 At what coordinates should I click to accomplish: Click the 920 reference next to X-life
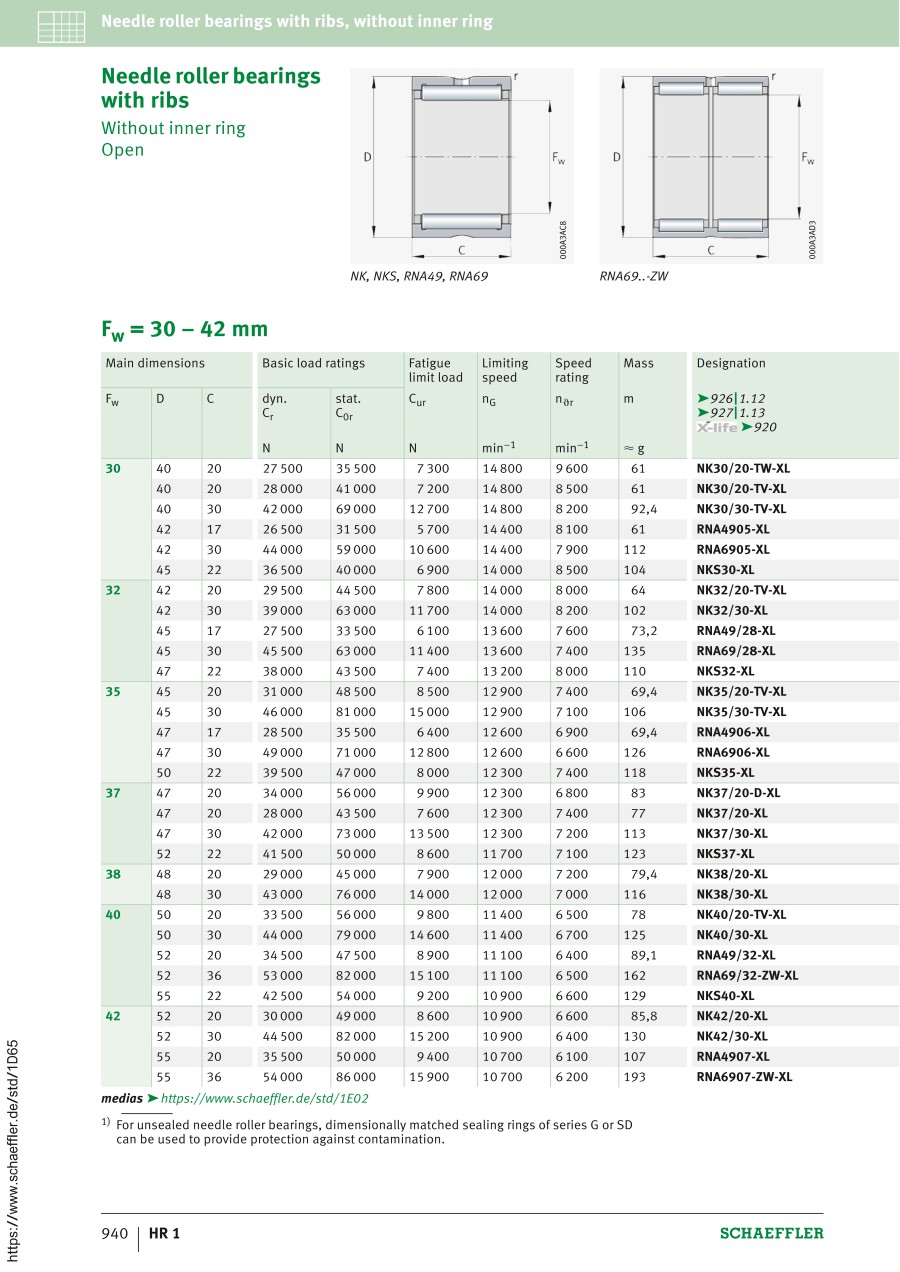(x=764, y=427)
